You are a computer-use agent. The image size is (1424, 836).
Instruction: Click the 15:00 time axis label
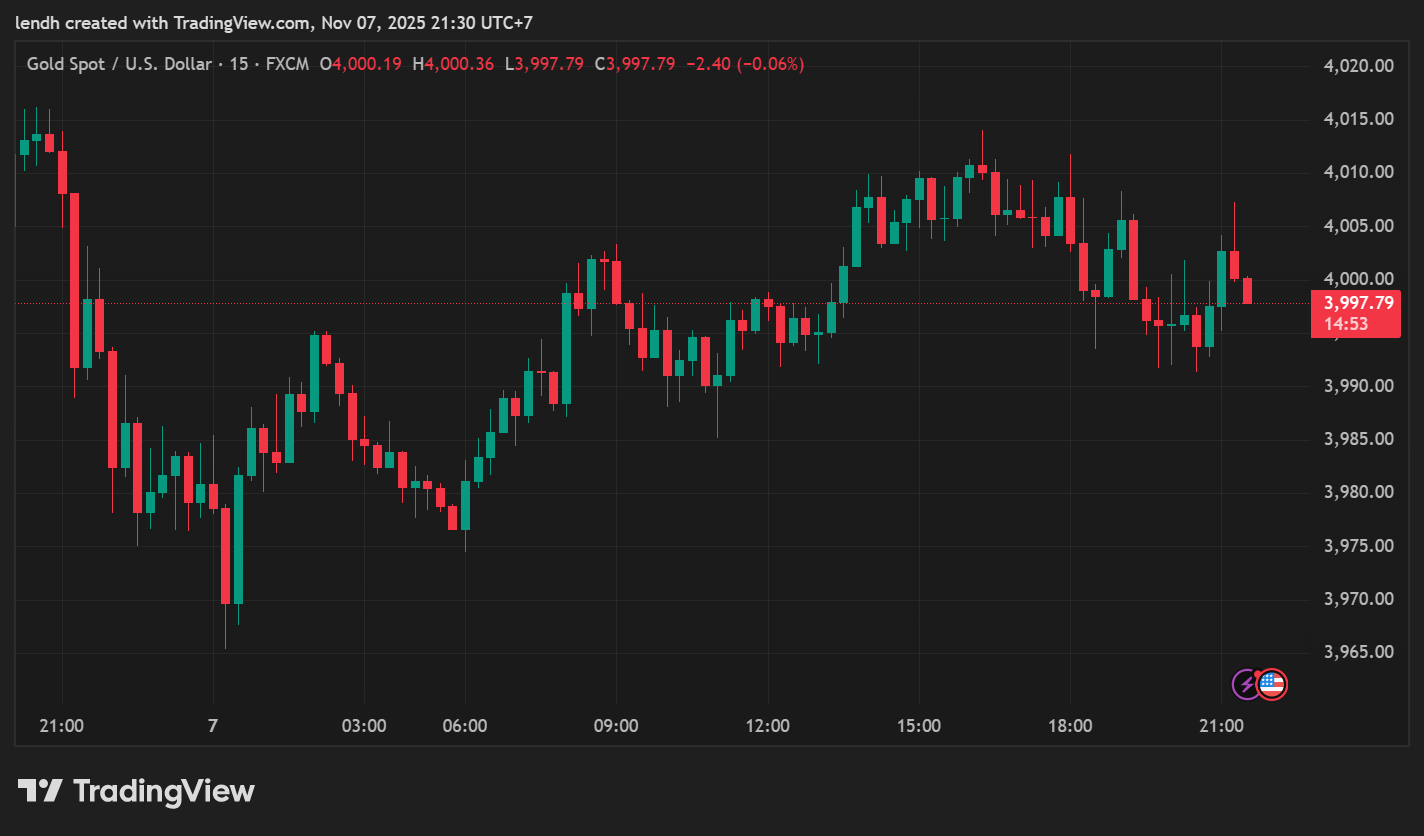point(918,726)
